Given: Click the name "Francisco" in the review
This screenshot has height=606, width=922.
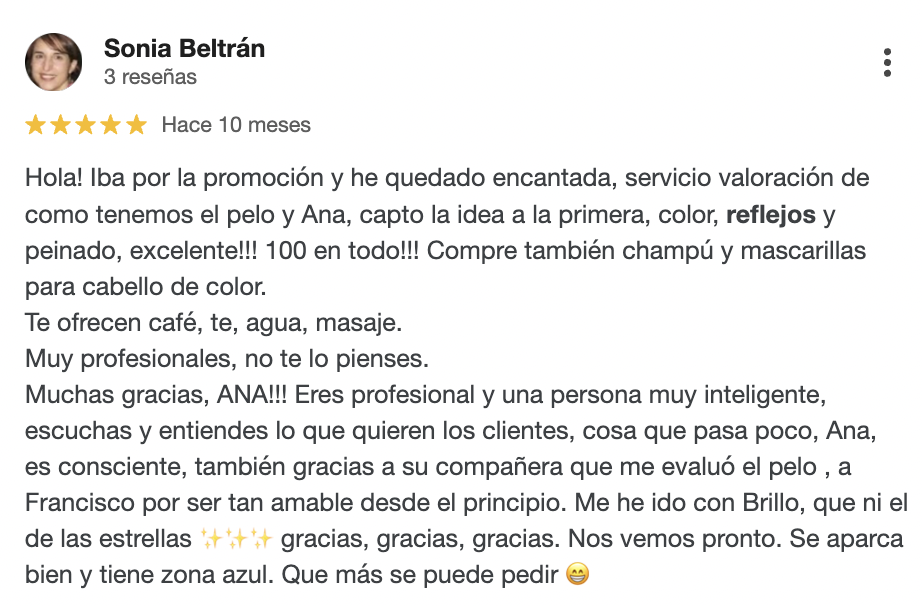Looking at the screenshot, I should click(81, 503).
